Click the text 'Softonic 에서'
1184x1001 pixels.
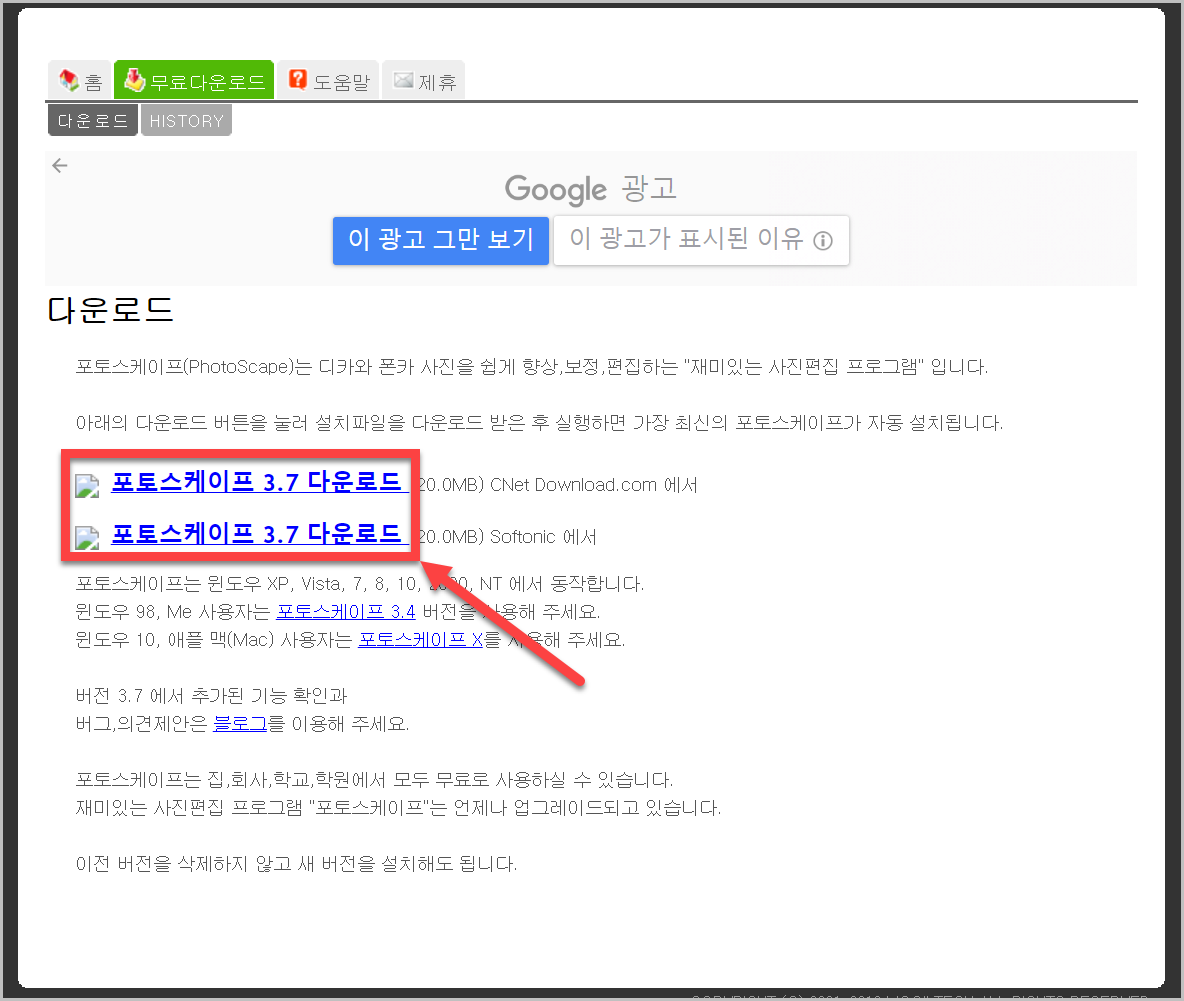point(543,537)
